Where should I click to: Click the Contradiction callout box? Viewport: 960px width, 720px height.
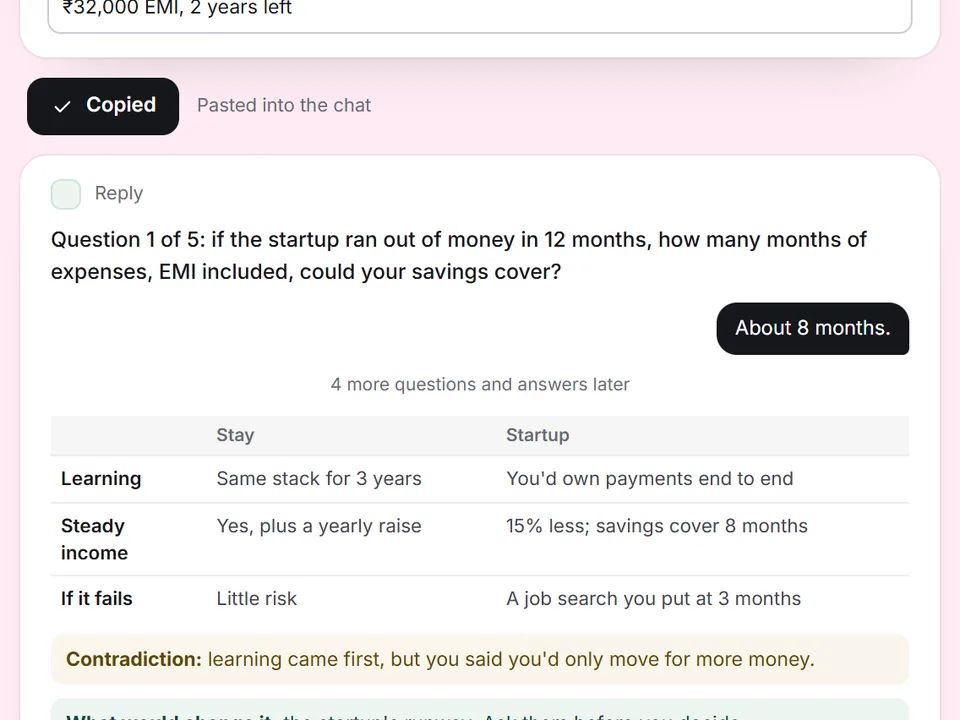point(480,659)
